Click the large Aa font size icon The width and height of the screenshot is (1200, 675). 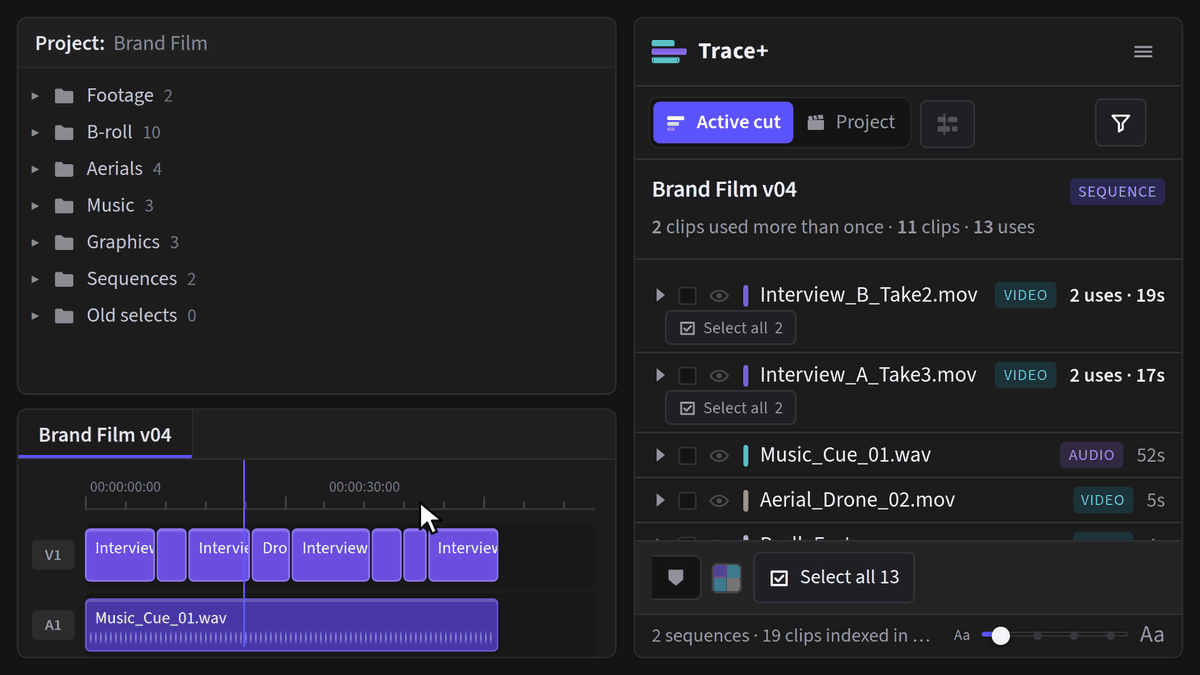[x=1152, y=635]
